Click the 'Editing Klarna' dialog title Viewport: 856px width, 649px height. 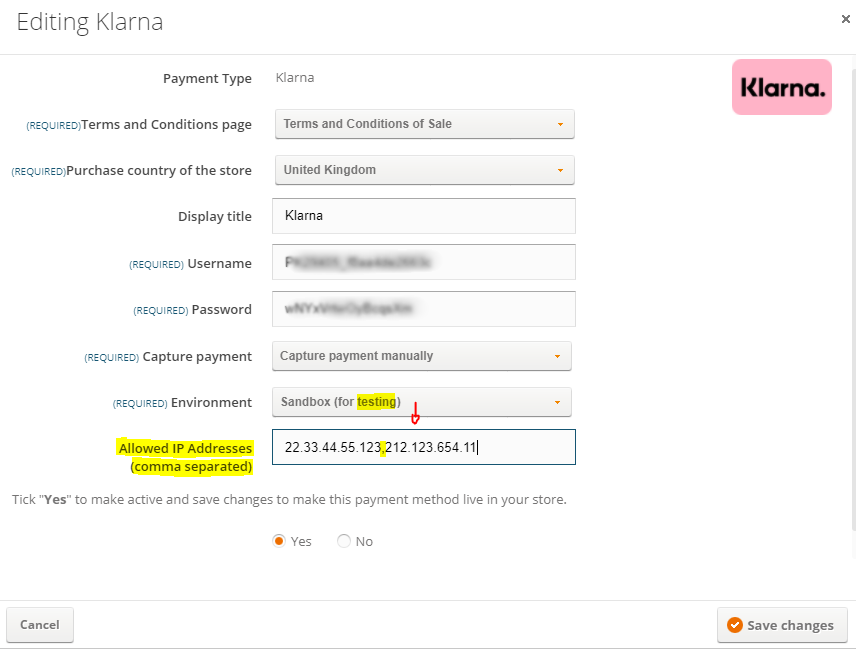pos(90,22)
